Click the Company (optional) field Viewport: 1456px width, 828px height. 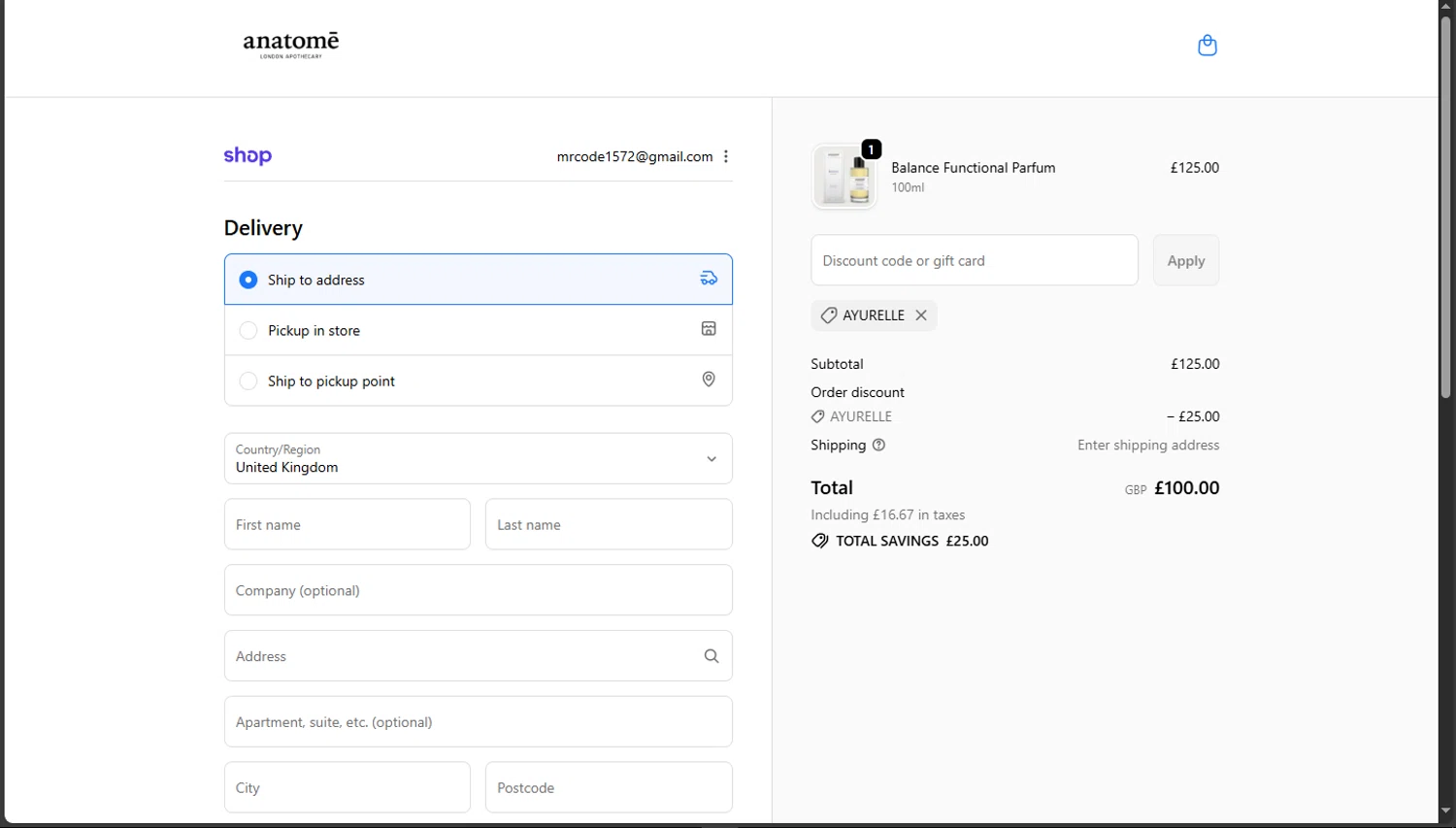click(479, 590)
